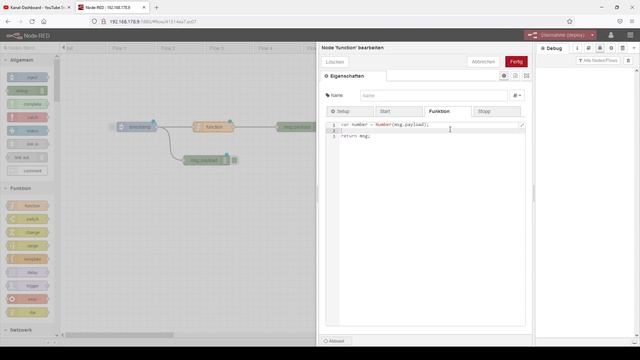Select the switch node in palette
Image resolution: width=640 pixels, height=360 pixels.
(x=28, y=219)
